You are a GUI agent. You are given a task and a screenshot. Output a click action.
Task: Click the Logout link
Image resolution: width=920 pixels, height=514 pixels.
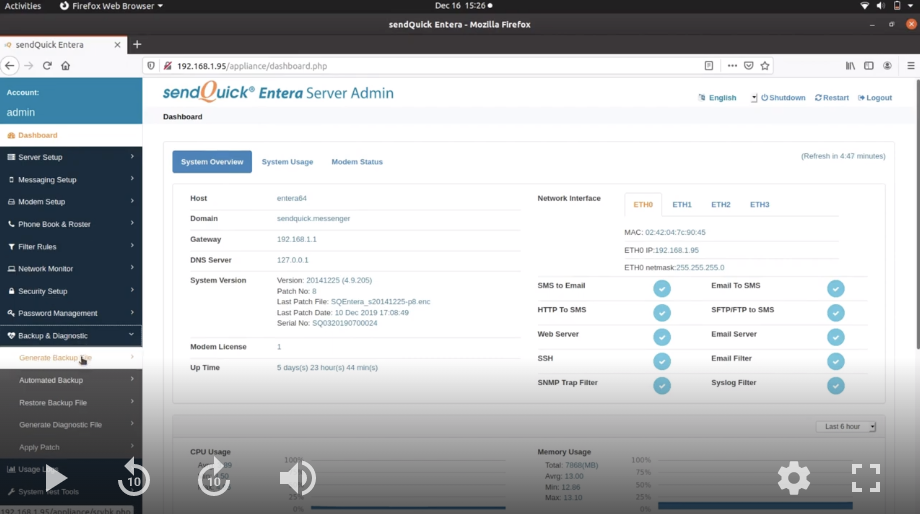pos(875,98)
